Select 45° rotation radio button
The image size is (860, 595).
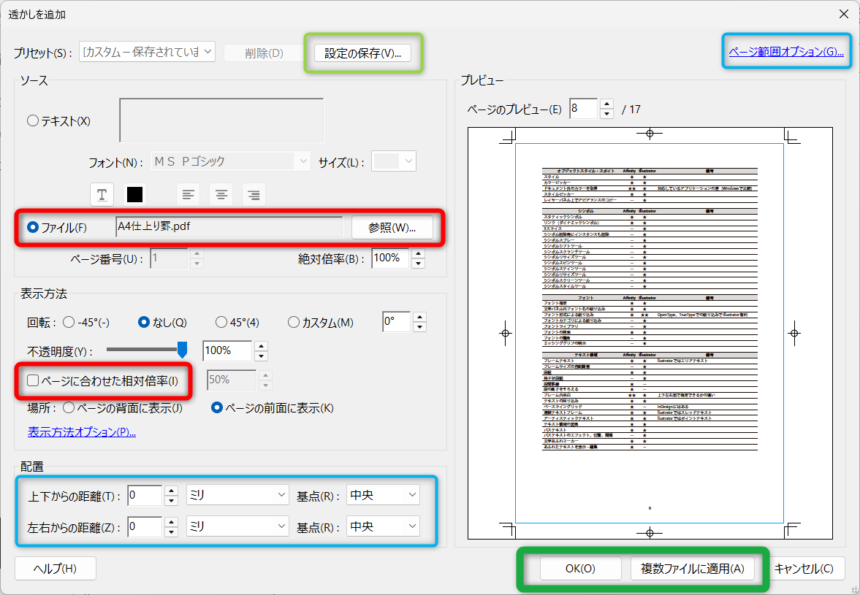click(x=223, y=322)
